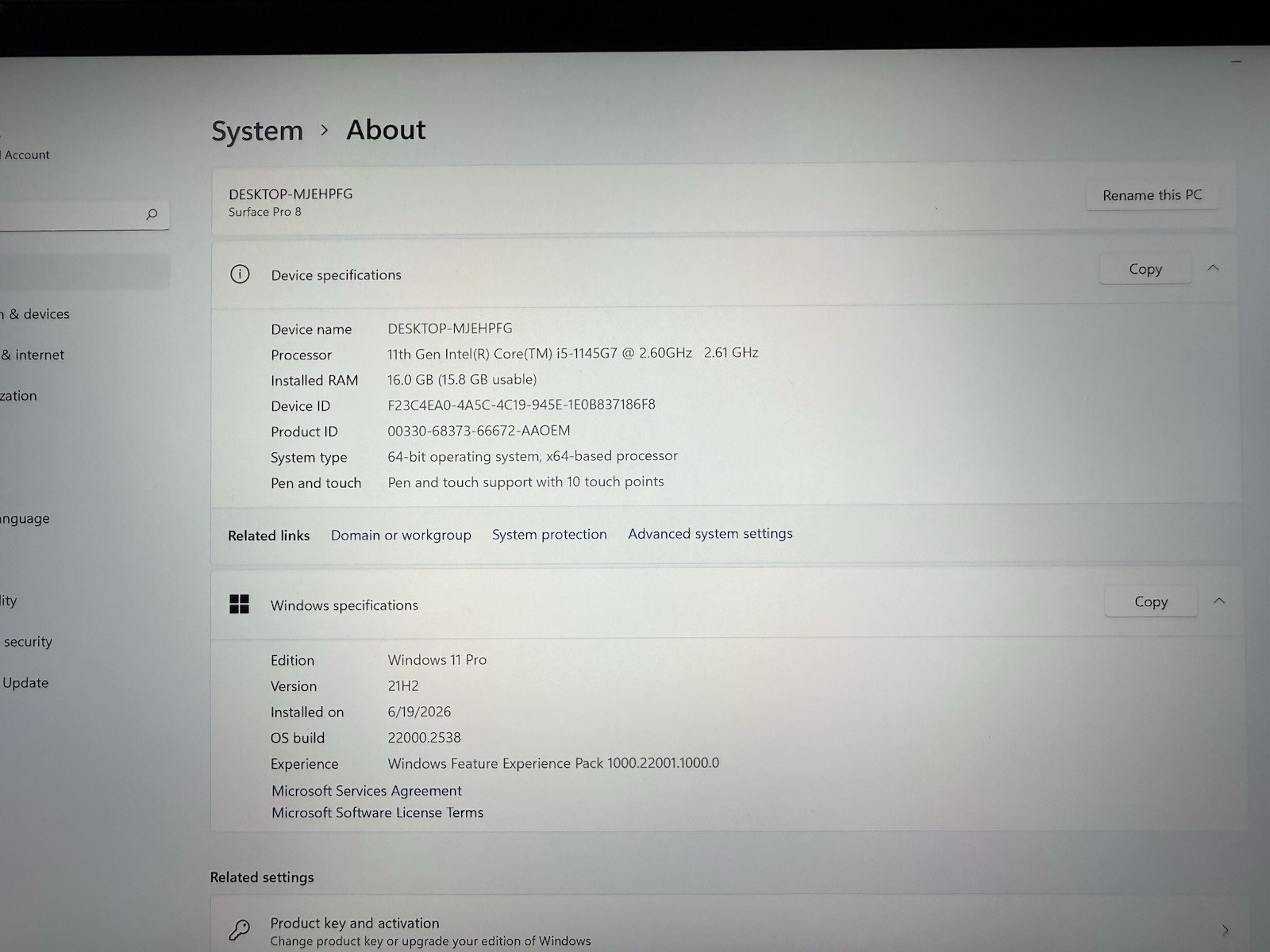Click the Windows Feature Experience Pack value
The width and height of the screenshot is (1270, 952).
(553, 763)
